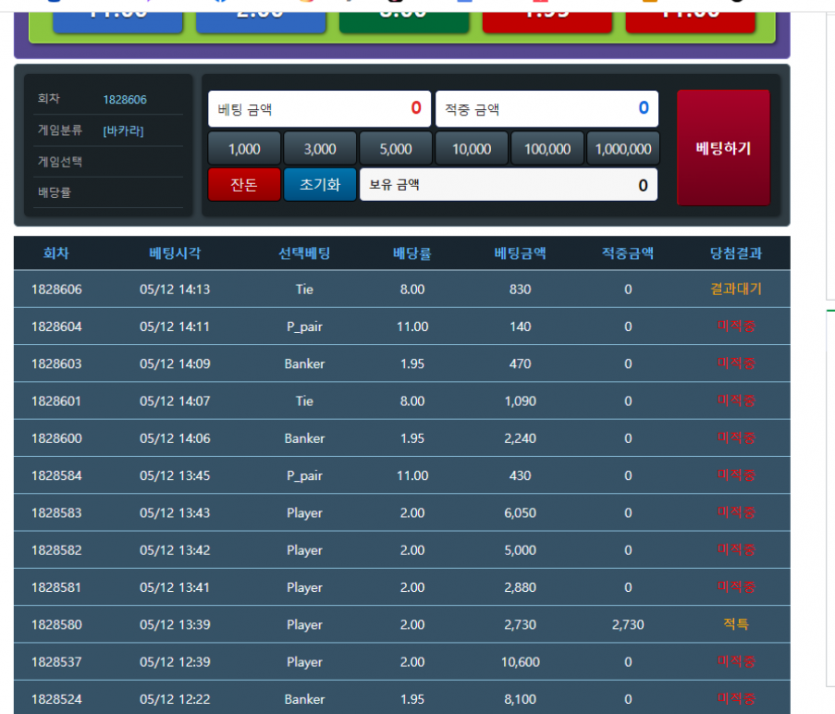
Task: Click 결과대기 status for round 1828606
Action: click(736, 289)
